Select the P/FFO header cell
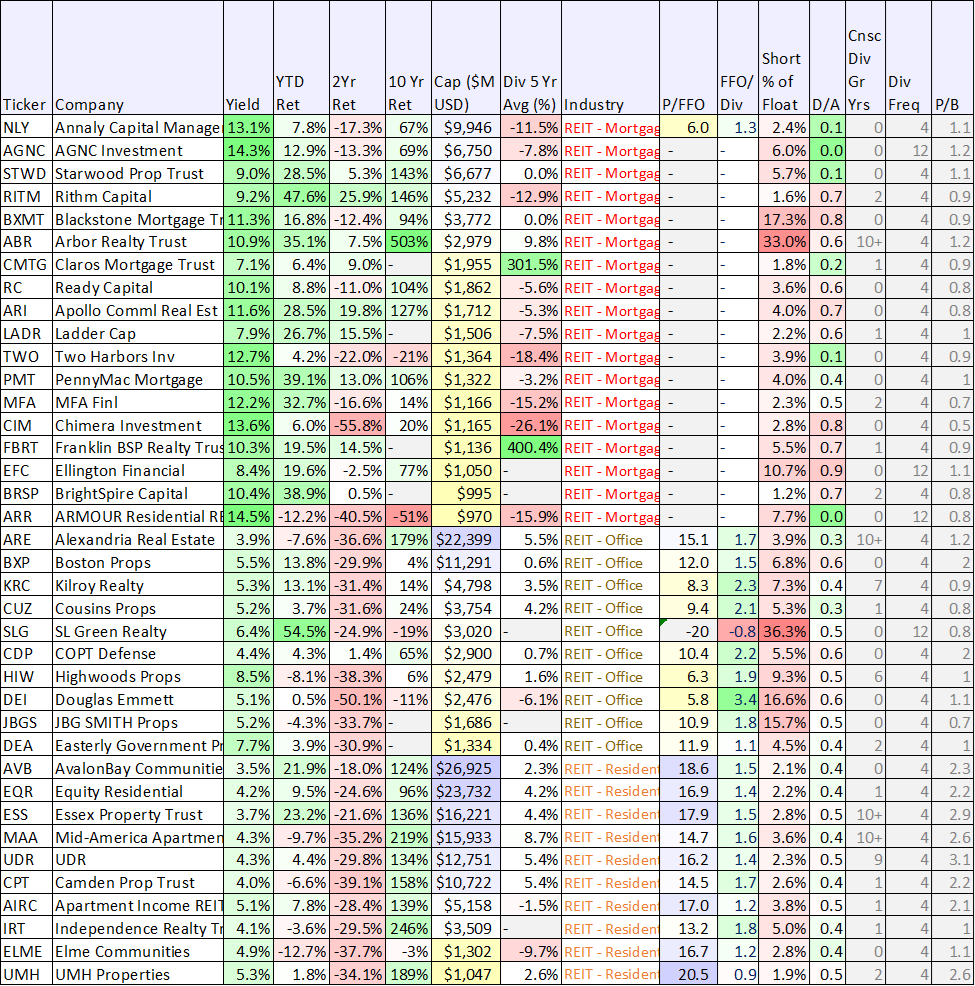Screen dimensions: 975x986 (688, 58)
